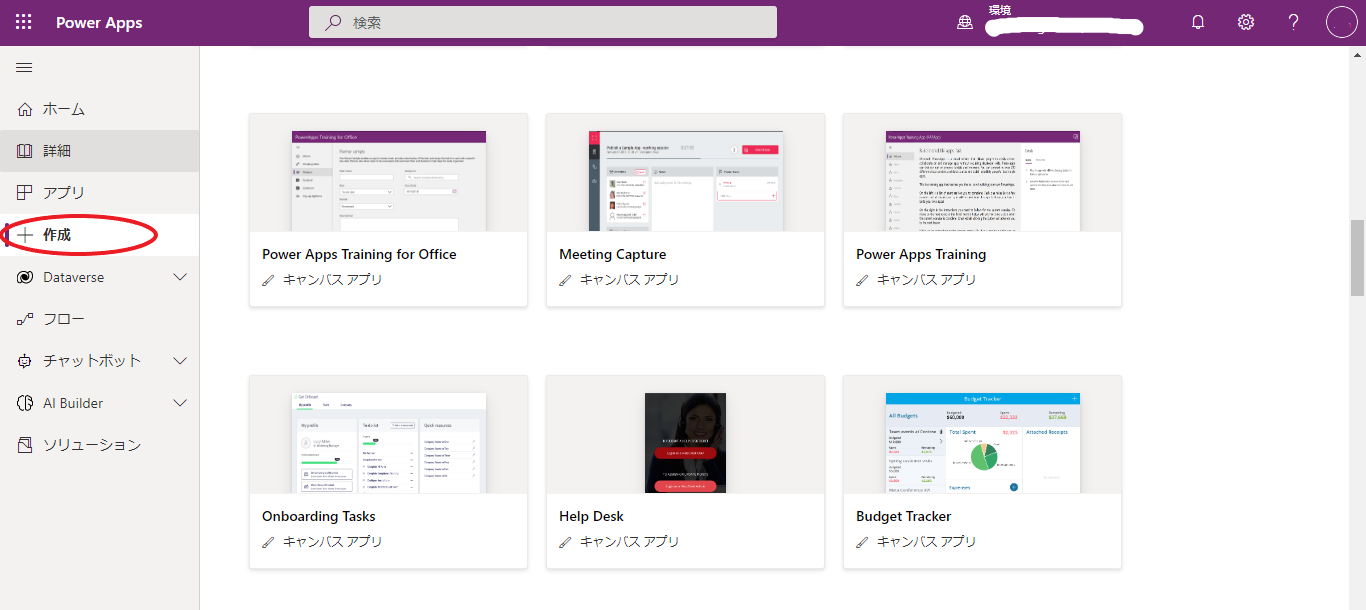Open the settings gear
Image resolution: width=1366 pixels, height=610 pixels.
(1245, 21)
